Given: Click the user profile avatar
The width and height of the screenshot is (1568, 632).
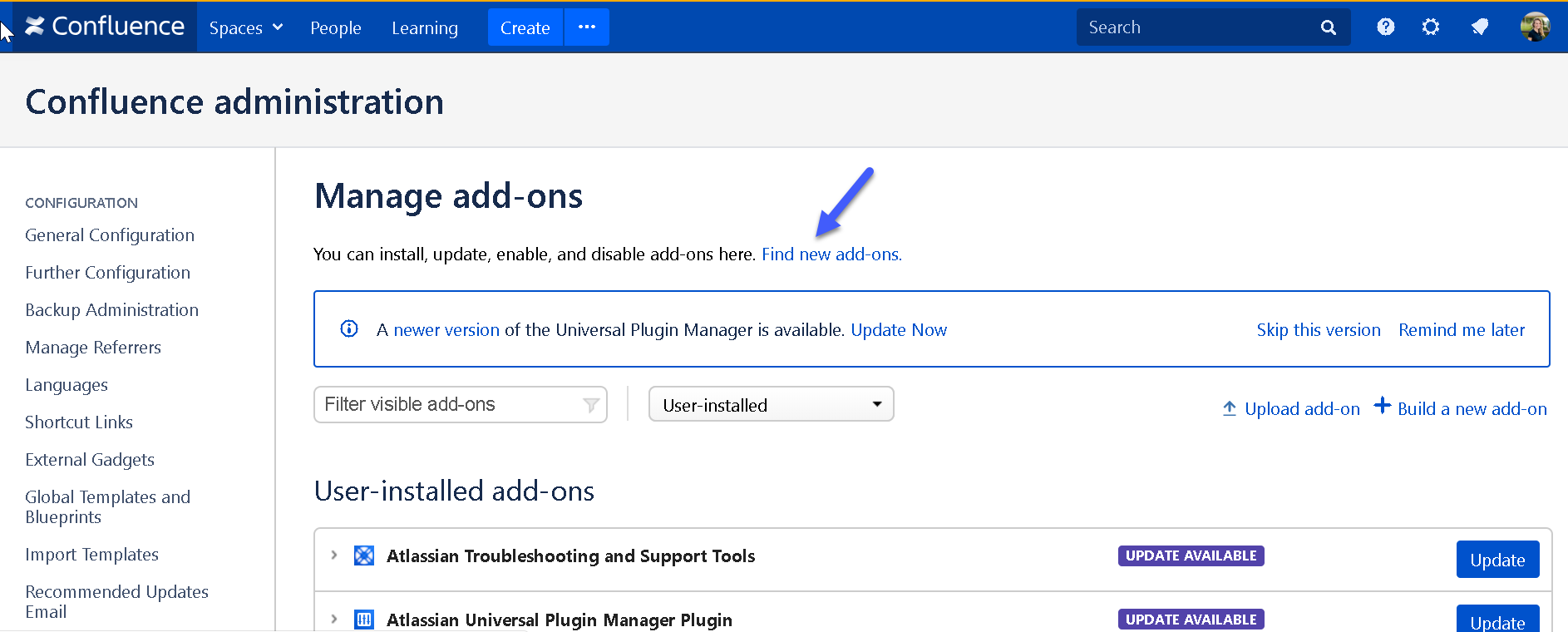Looking at the screenshot, I should pos(1534,27).
